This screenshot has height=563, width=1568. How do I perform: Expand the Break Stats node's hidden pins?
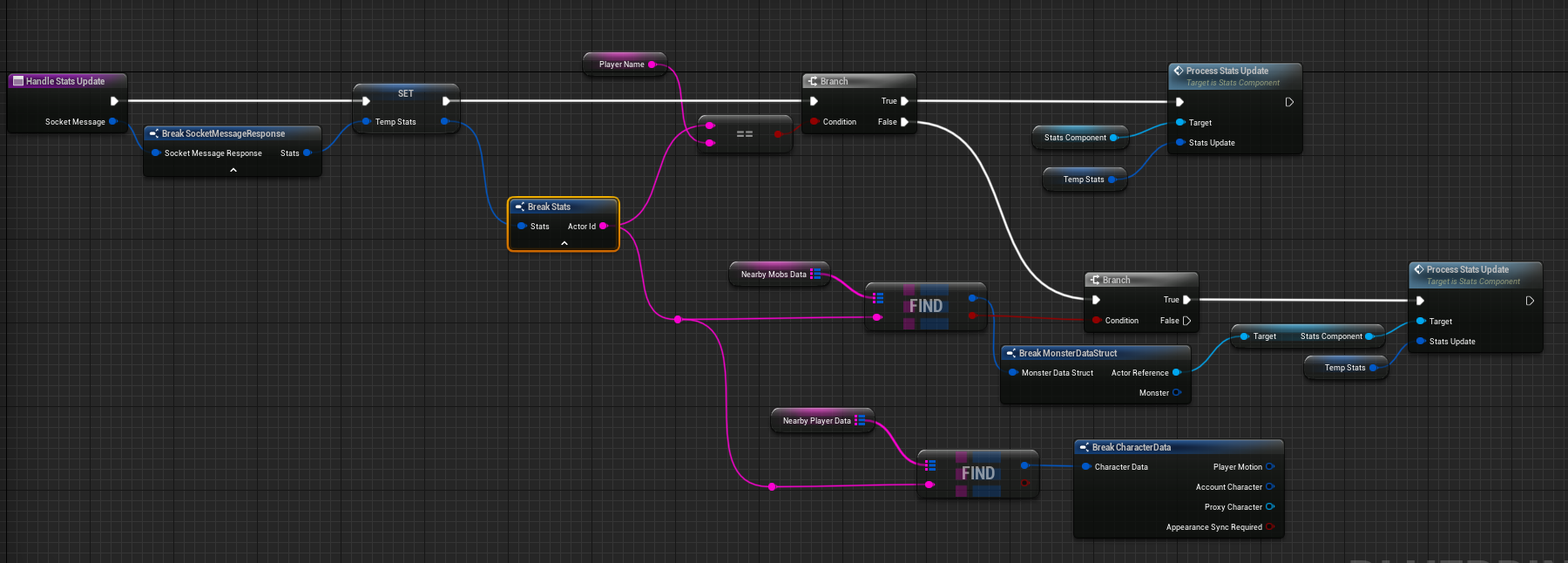[x=564, y=243]
